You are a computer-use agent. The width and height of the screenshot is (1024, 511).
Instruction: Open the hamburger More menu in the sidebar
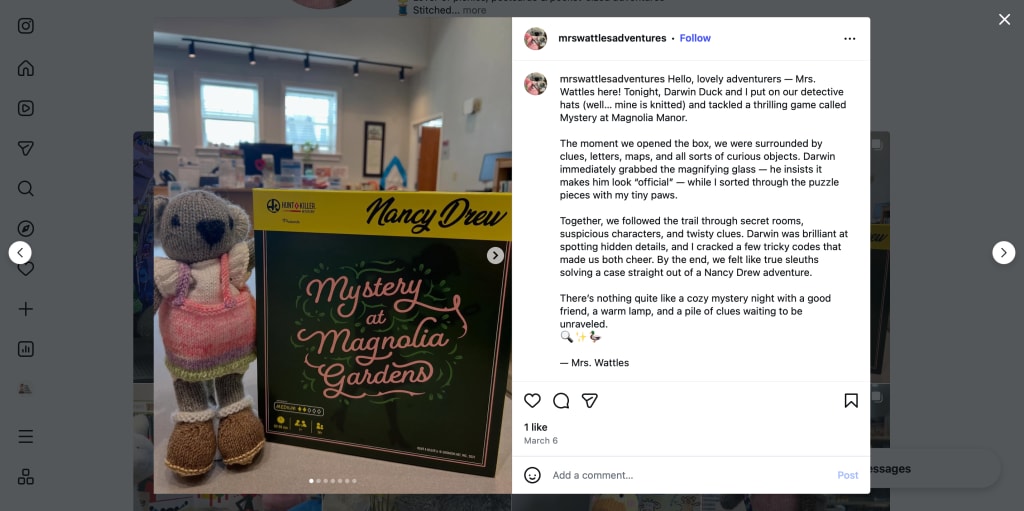click(25, 437)
